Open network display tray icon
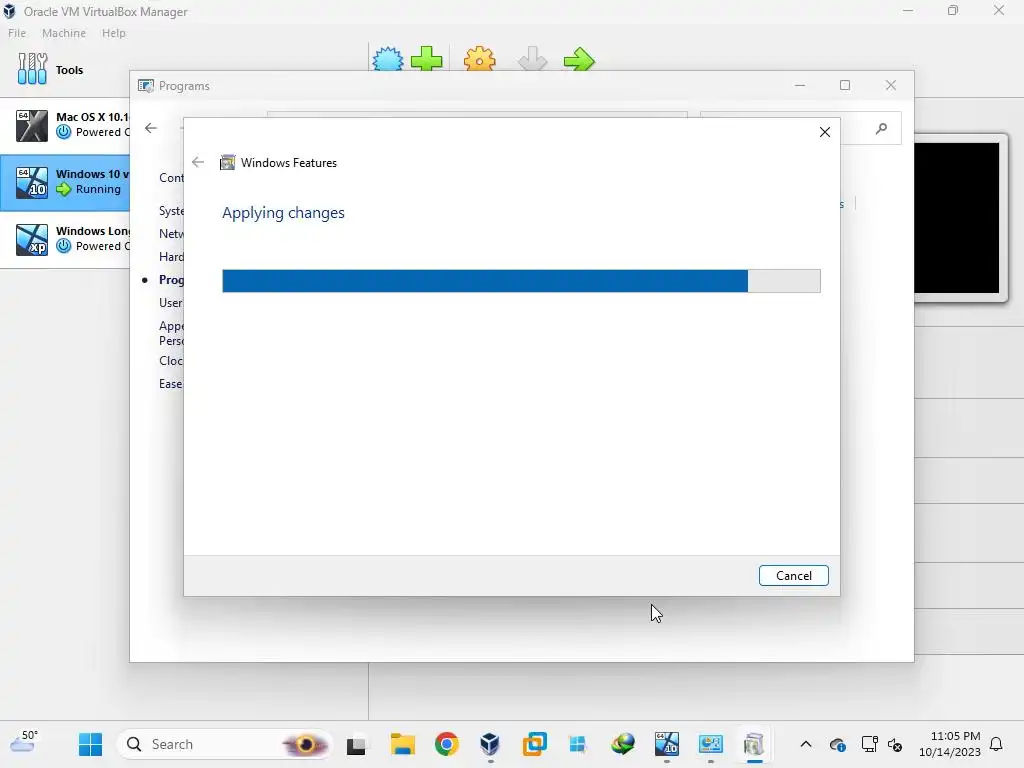The image size is (1024, 768). click(x=869, y=744)
